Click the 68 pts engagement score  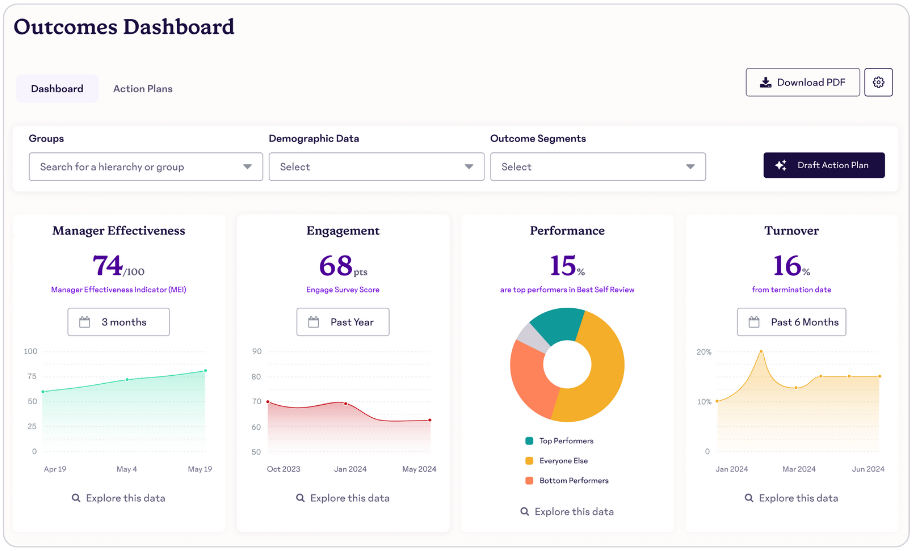tap(343, 266)
